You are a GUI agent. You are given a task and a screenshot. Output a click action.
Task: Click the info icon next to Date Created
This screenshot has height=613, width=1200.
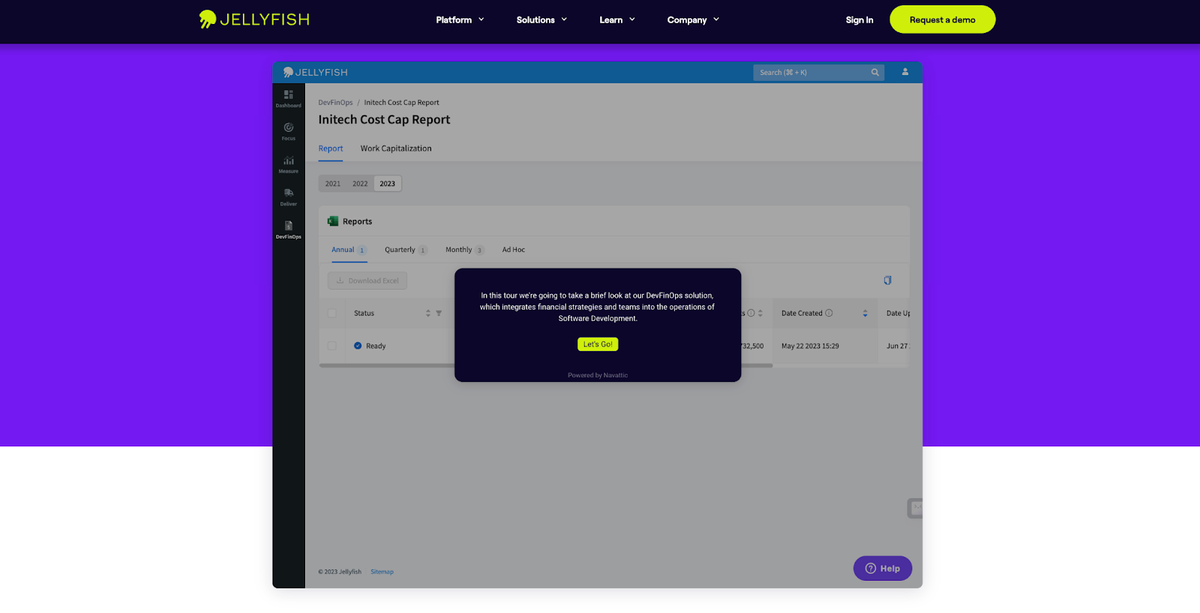tap(829, 313)
